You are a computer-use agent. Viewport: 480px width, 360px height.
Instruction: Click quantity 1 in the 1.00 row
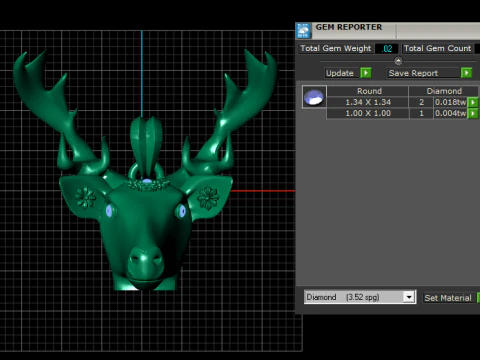coord(421,113)
